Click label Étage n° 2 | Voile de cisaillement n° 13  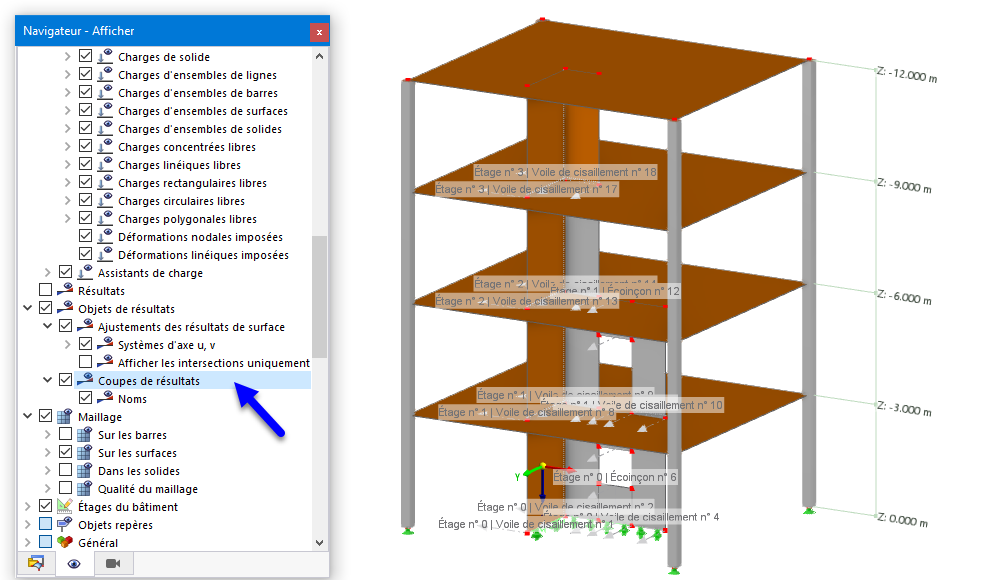[x=526, y=301]
